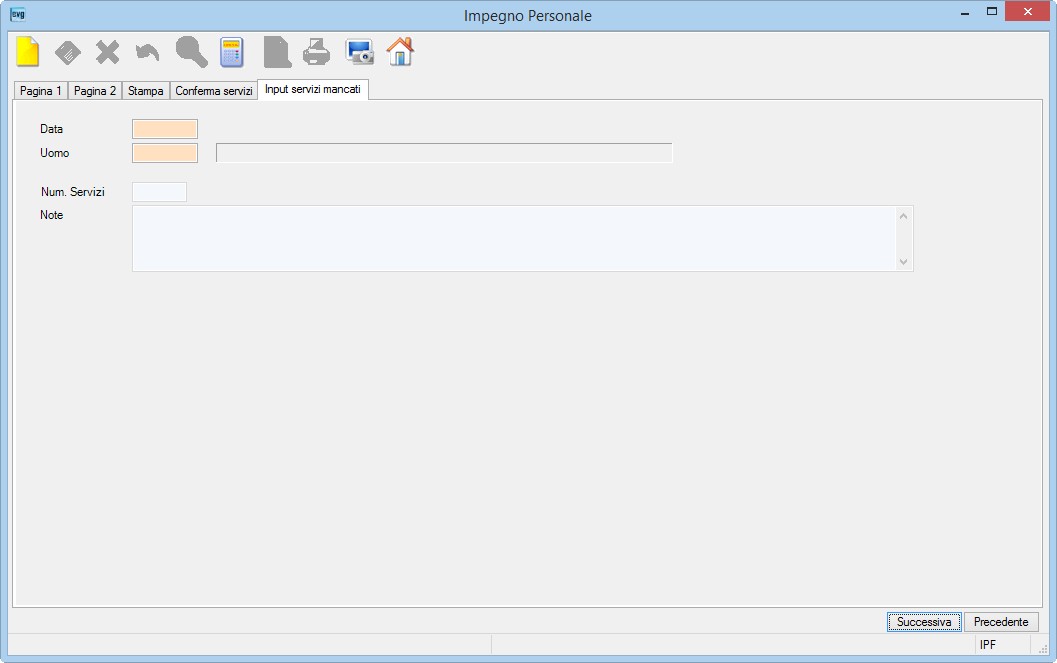Image resolution: width=1057 pixels, height=663 pixels.
Task: Open the Pagina 2 tab
Action: pos(95,90)
